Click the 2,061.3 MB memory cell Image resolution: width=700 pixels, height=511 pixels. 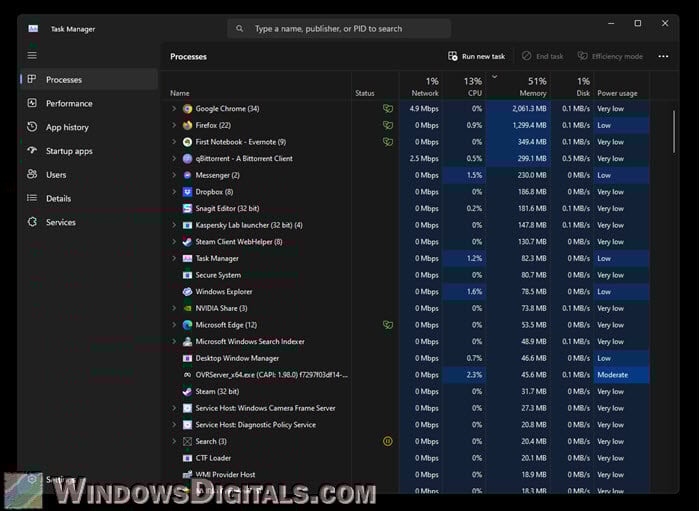coord(519,108)
